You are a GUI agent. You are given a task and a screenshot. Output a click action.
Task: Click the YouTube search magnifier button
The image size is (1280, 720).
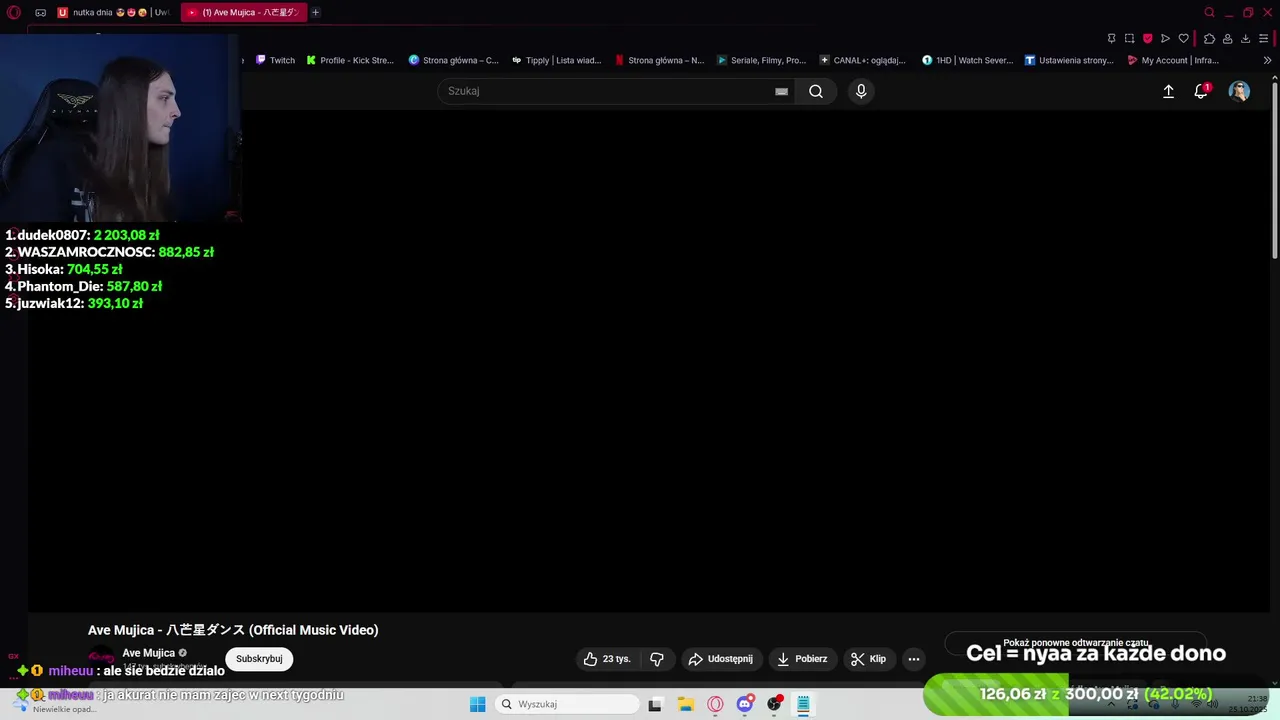816,91
